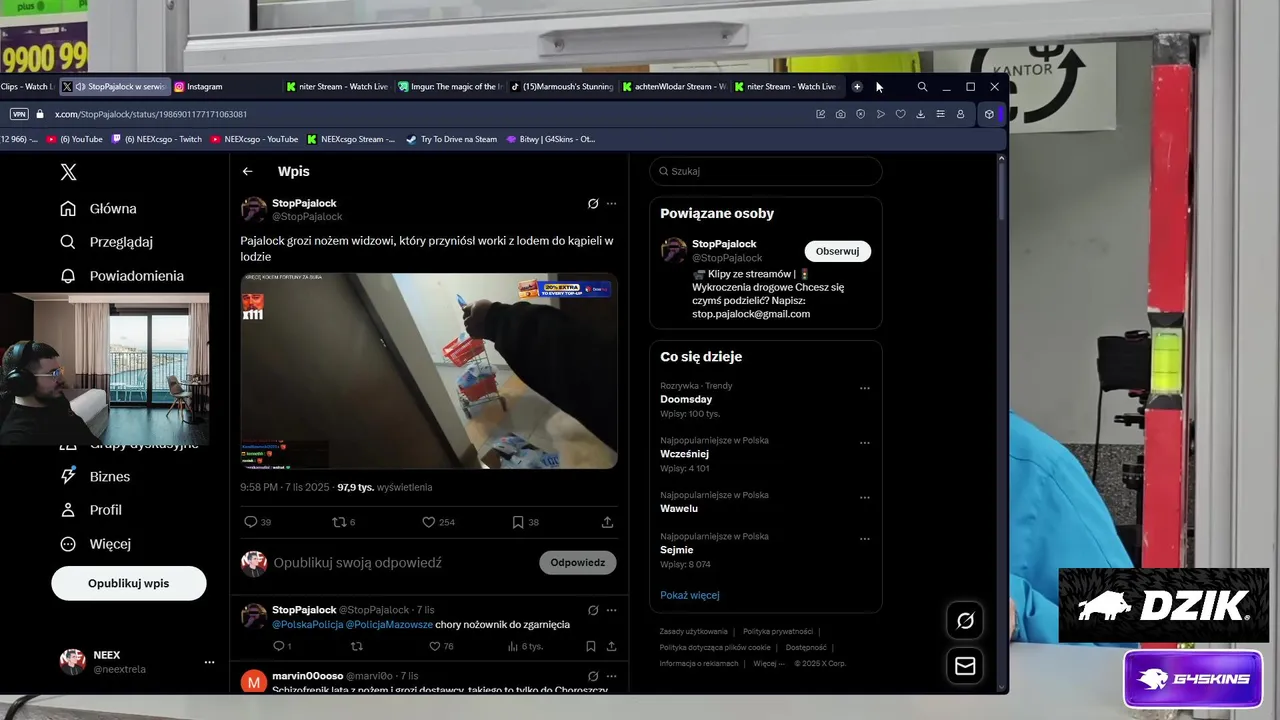Open Polityka prywatności footer link
The width and height of the screenshot is (1280, 720).
click(777, 632)
